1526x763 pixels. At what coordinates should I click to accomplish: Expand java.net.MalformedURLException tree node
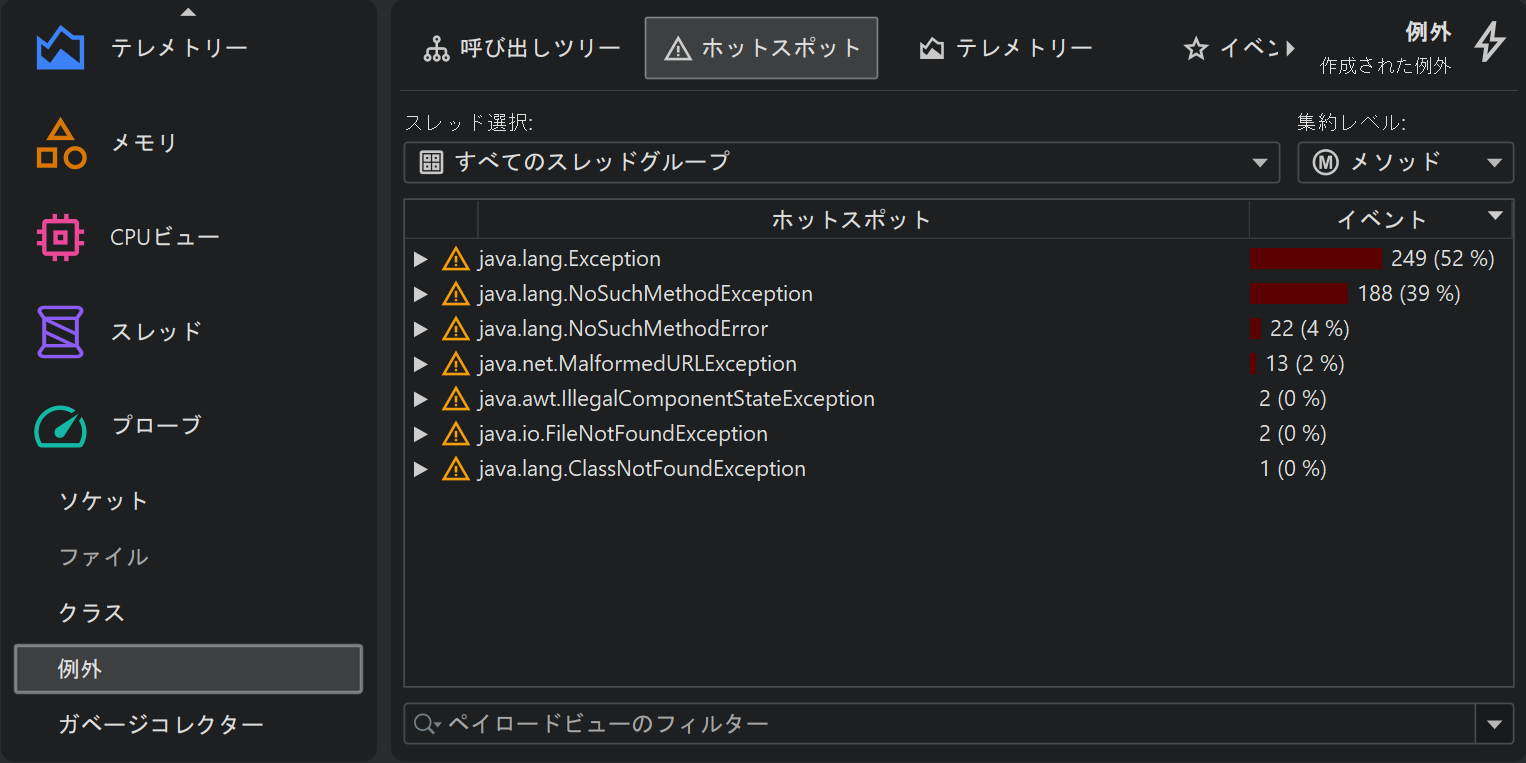pos(421,364)
